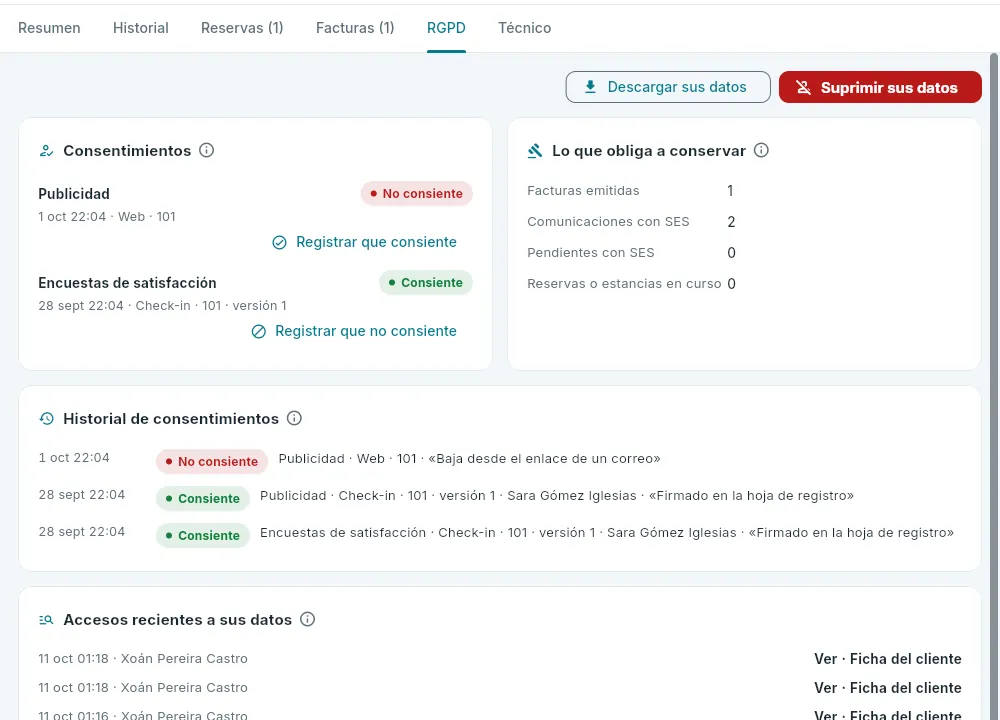The height and width of the screenshot is (720, 1000).
Task: Switch to the Historial tab
Action: tap(141, 28)
